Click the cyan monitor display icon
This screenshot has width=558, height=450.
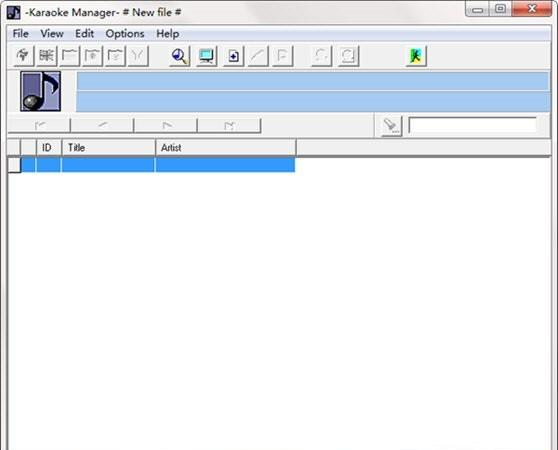click(x=206, y=56)
